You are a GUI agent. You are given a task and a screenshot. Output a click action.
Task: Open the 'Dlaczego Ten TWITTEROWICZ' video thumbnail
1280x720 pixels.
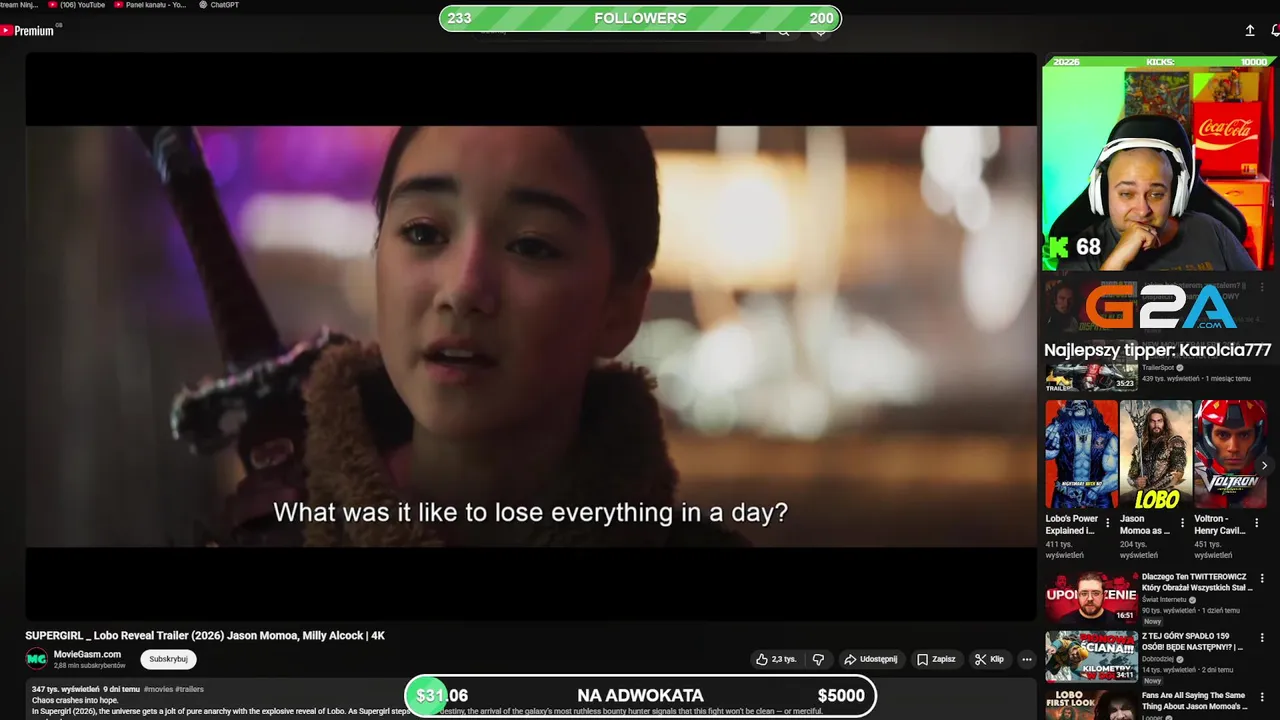(x=1091, y=597)
